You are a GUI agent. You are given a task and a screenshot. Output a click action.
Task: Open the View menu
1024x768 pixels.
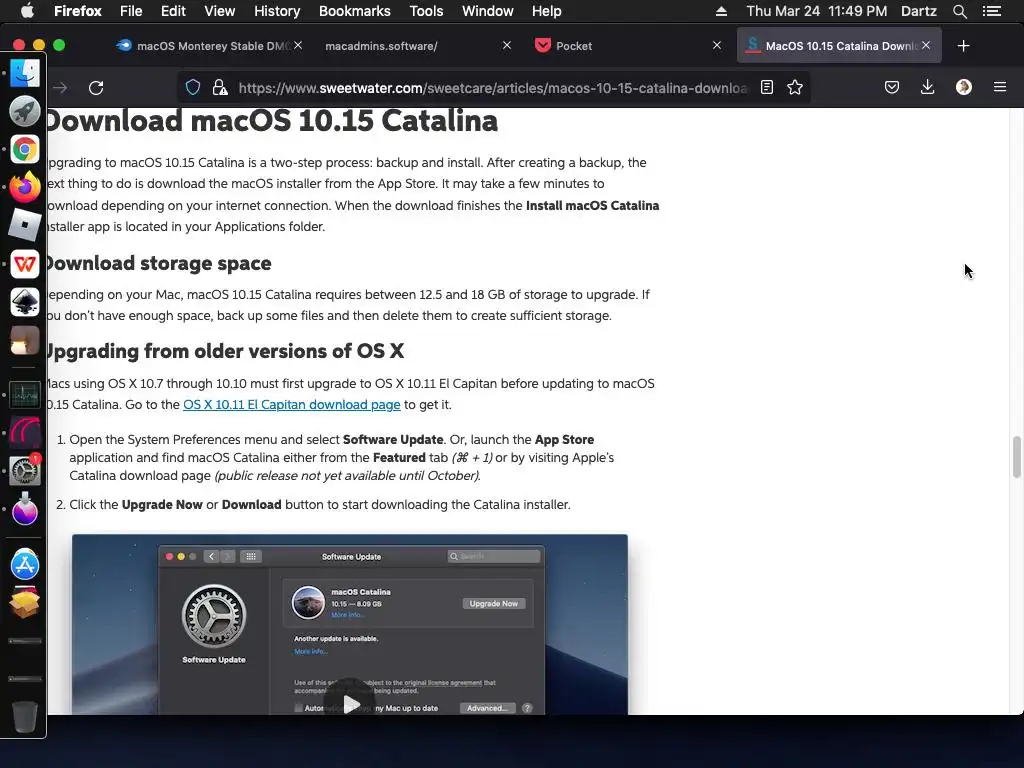(x=219, y=11)
